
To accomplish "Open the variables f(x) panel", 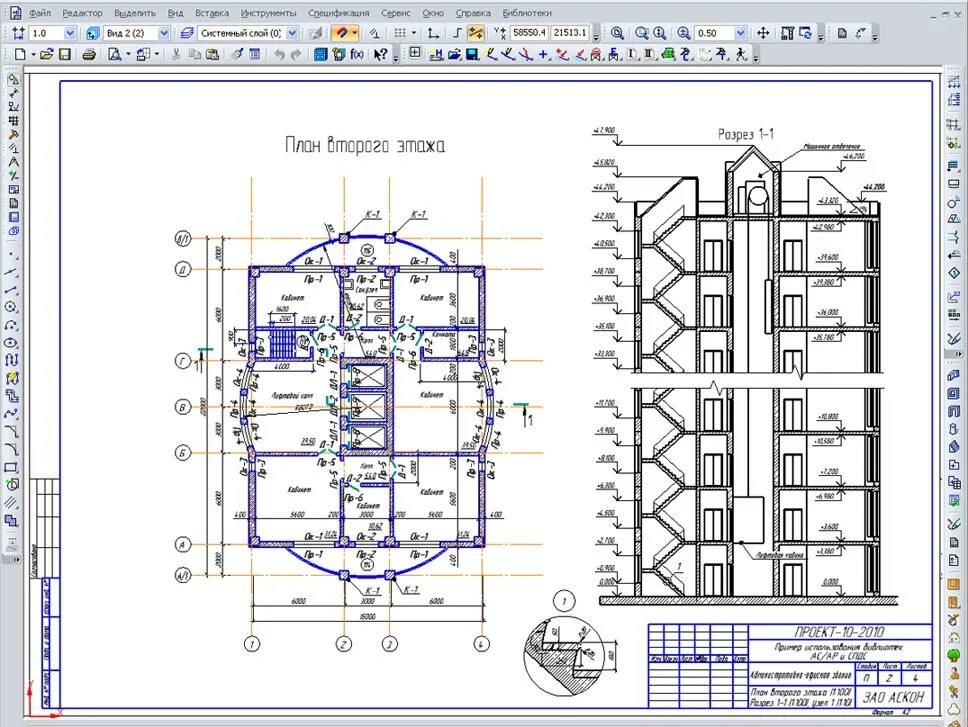I will (x=357, y=54).
